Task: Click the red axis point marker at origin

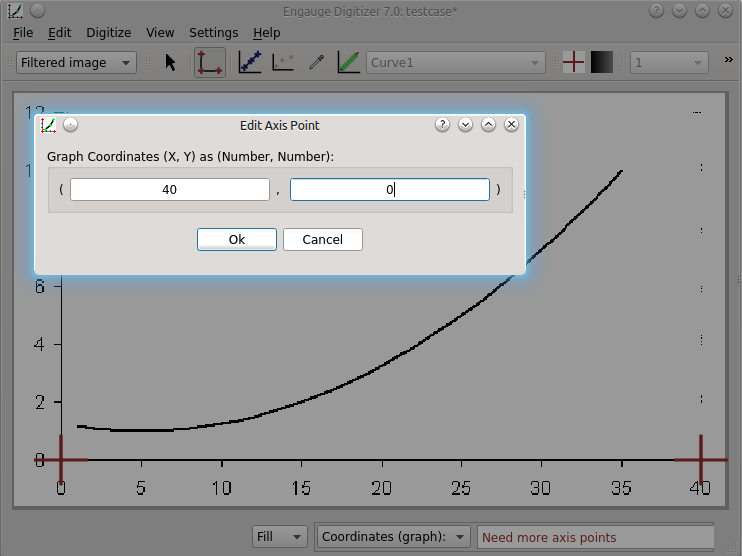Action: [62, 459]
